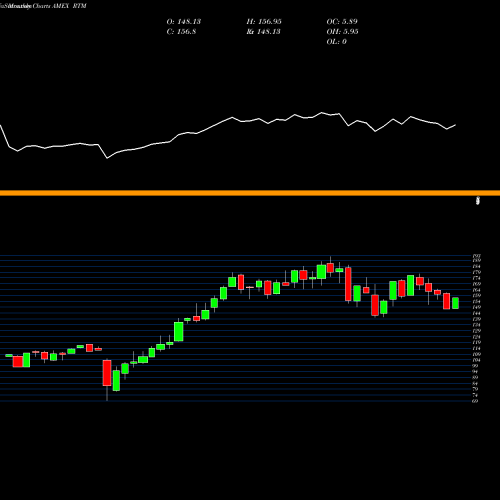Click the 'Charts AMEX RTM' title text
Image resolution: width=500 pixels, height=500 pixels.
pos(60,6)
